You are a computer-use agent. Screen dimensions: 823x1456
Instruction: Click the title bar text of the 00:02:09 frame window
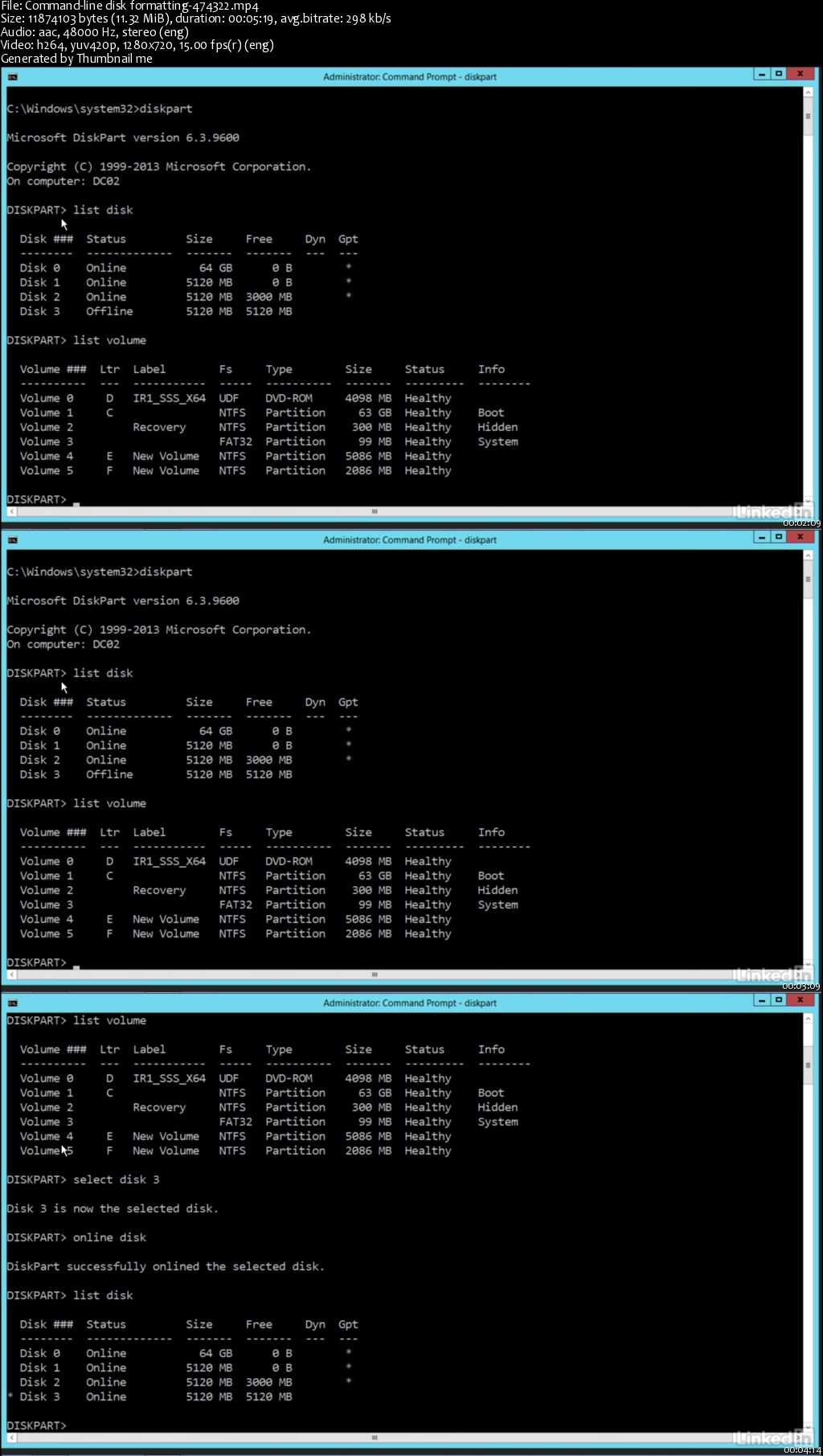pyautogui.click(x=410, y=77)
